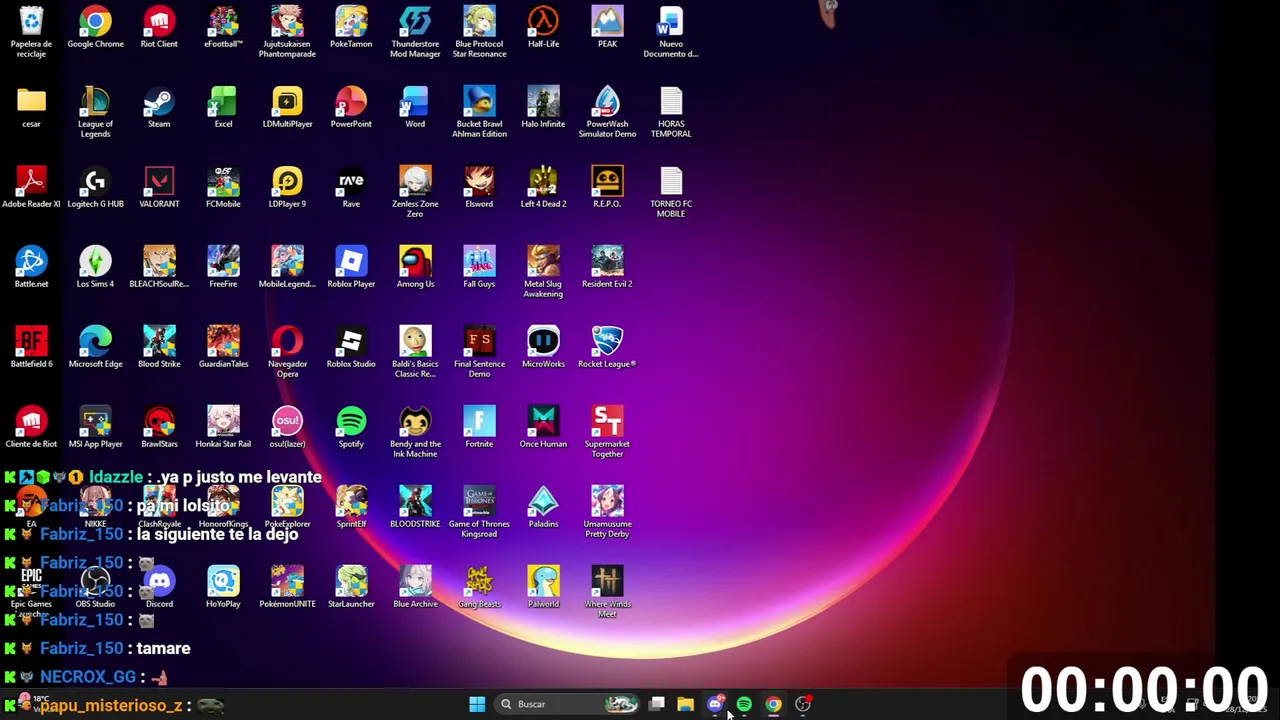Open the Palworld desktop shortcut

543,588
